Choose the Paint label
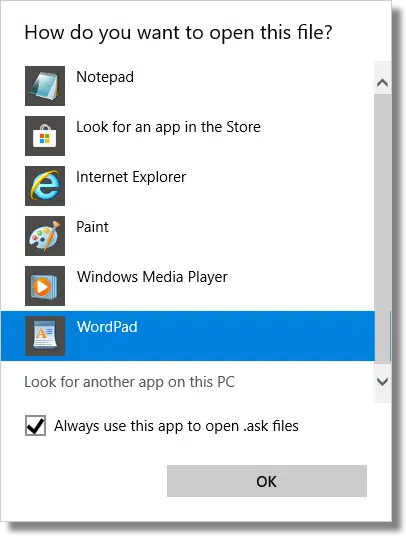Viewport: 406px width, 536px height. point(92,227)
